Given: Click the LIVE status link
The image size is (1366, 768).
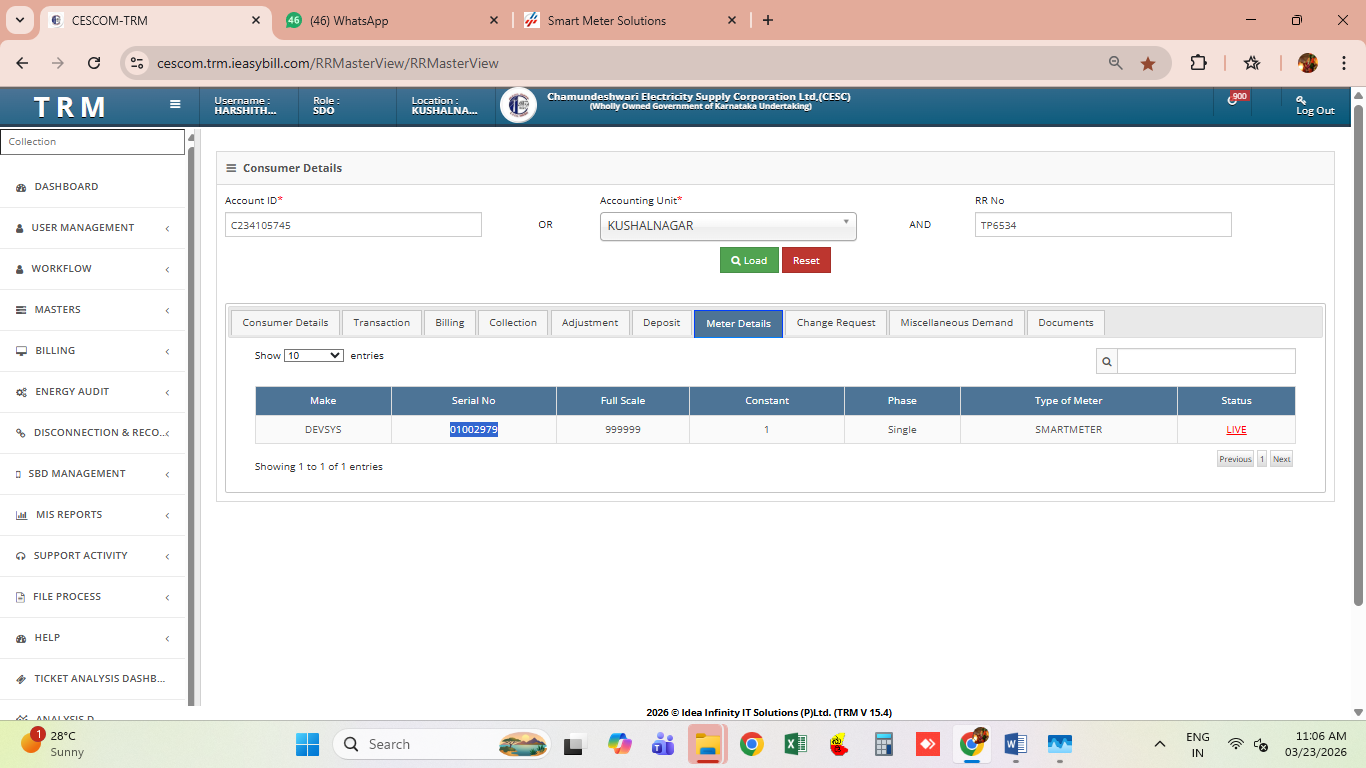Looking at the screenshot, I should point(1236,430).
